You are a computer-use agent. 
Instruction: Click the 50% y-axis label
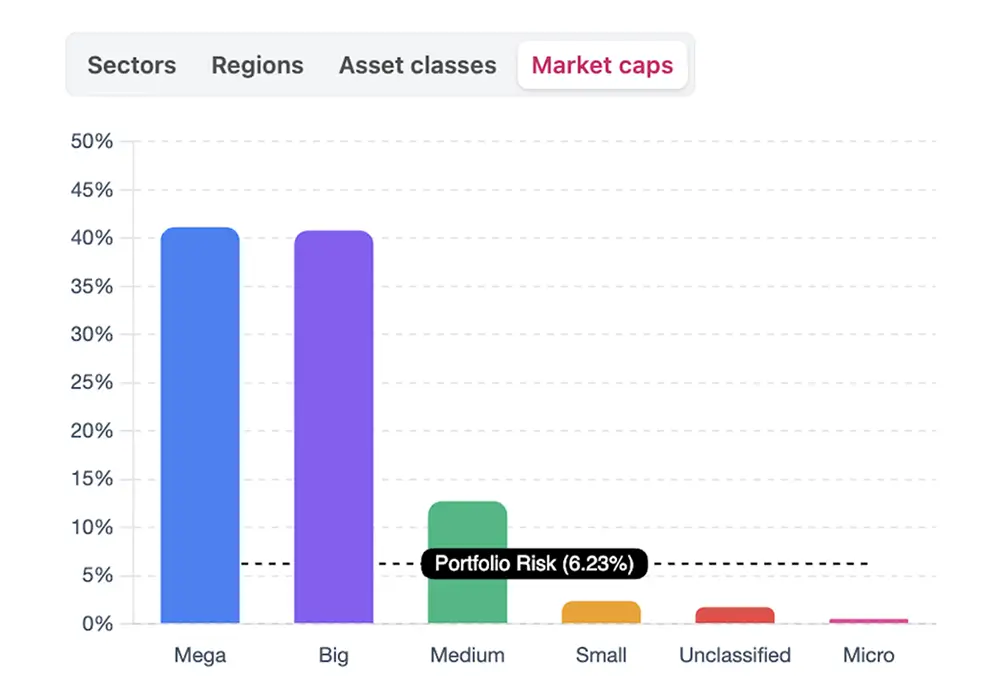point(89,141)
